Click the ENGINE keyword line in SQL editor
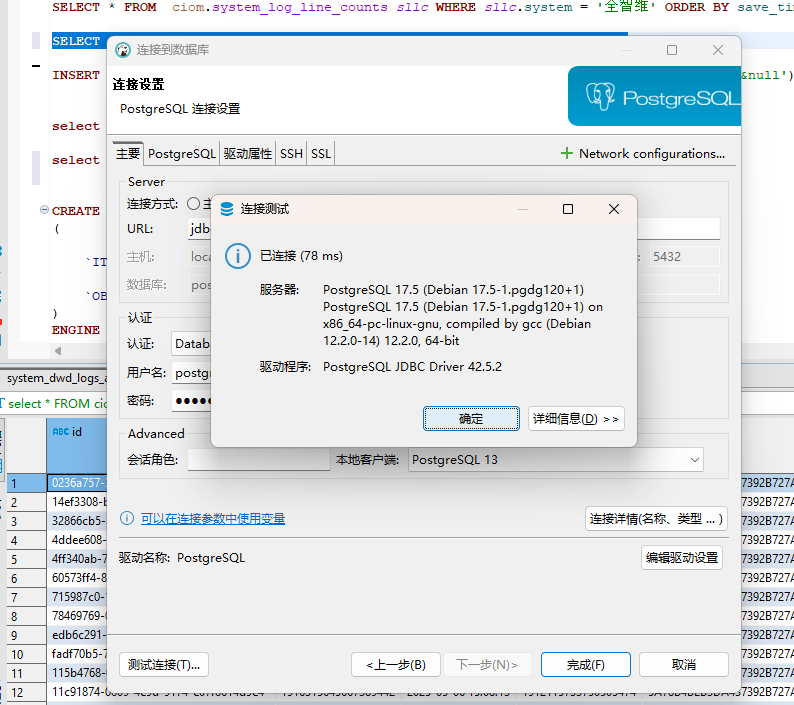Viewport: 794px width, 705px height. [x=76, y=330]
